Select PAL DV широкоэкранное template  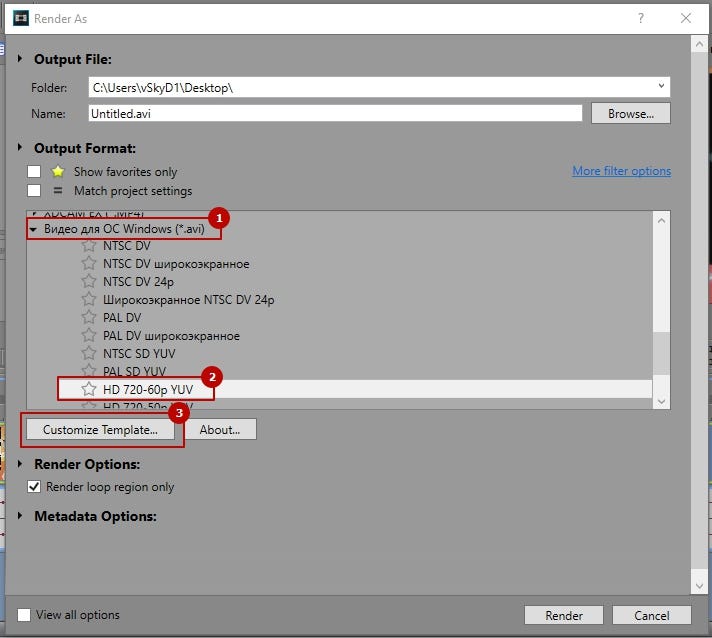[171, 336]
